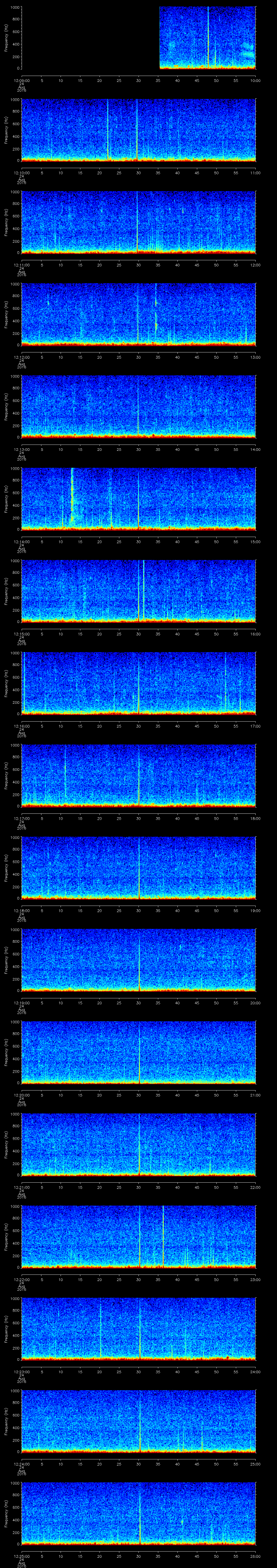
Task: Click the 26:00 end time label
Action: [255, 1556]
